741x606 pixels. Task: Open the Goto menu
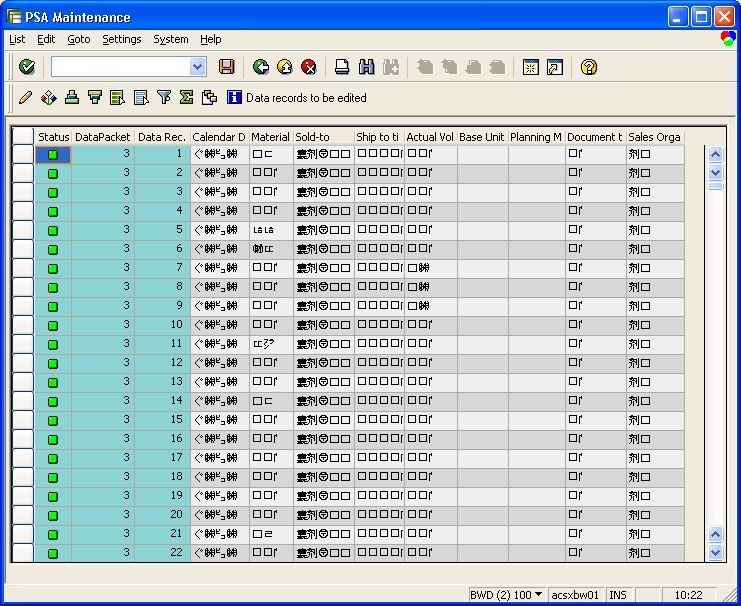[78, 39]
